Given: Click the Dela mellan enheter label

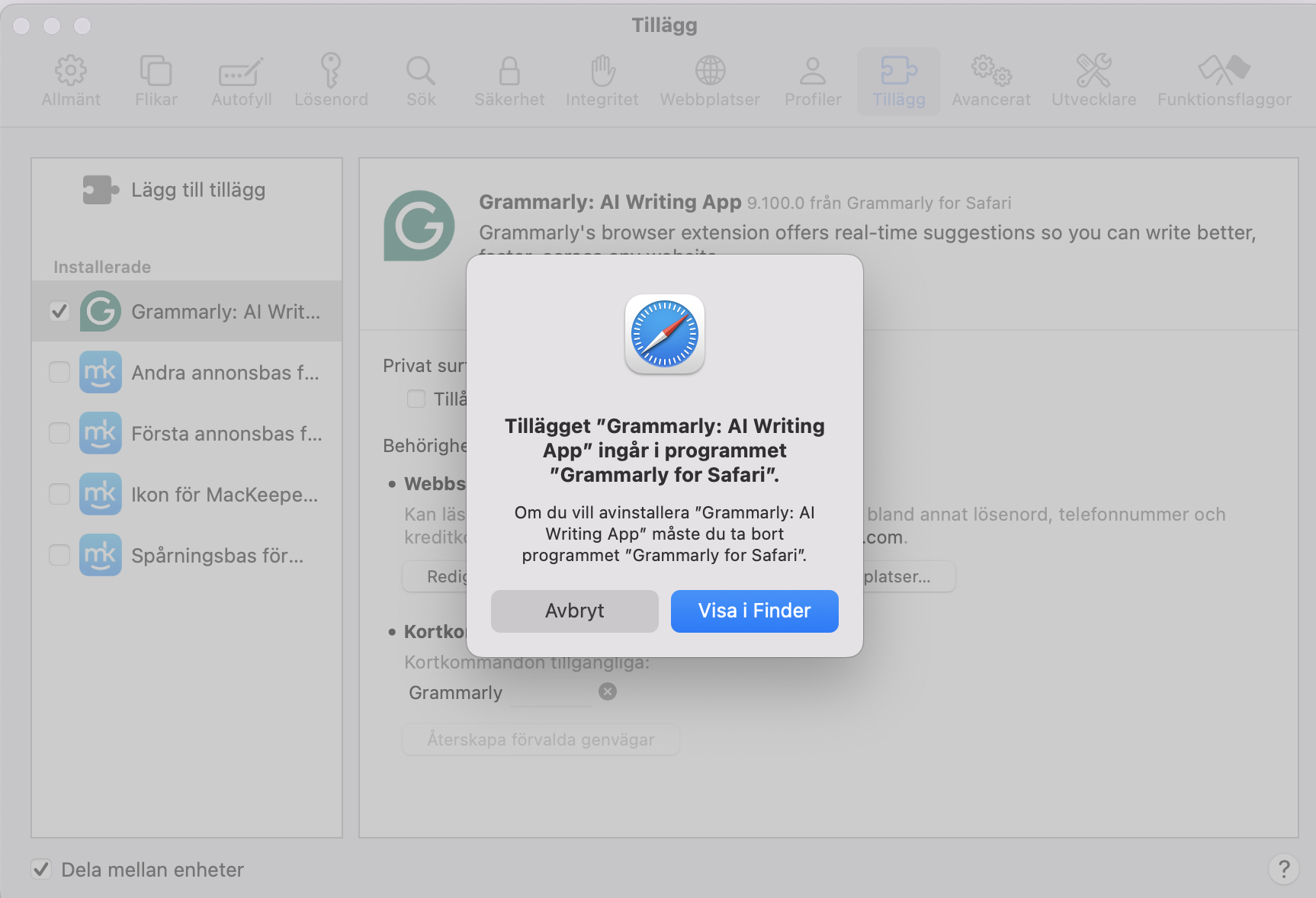Looking at the screenshot, I should pyautogui.click(x=152, y=870).
